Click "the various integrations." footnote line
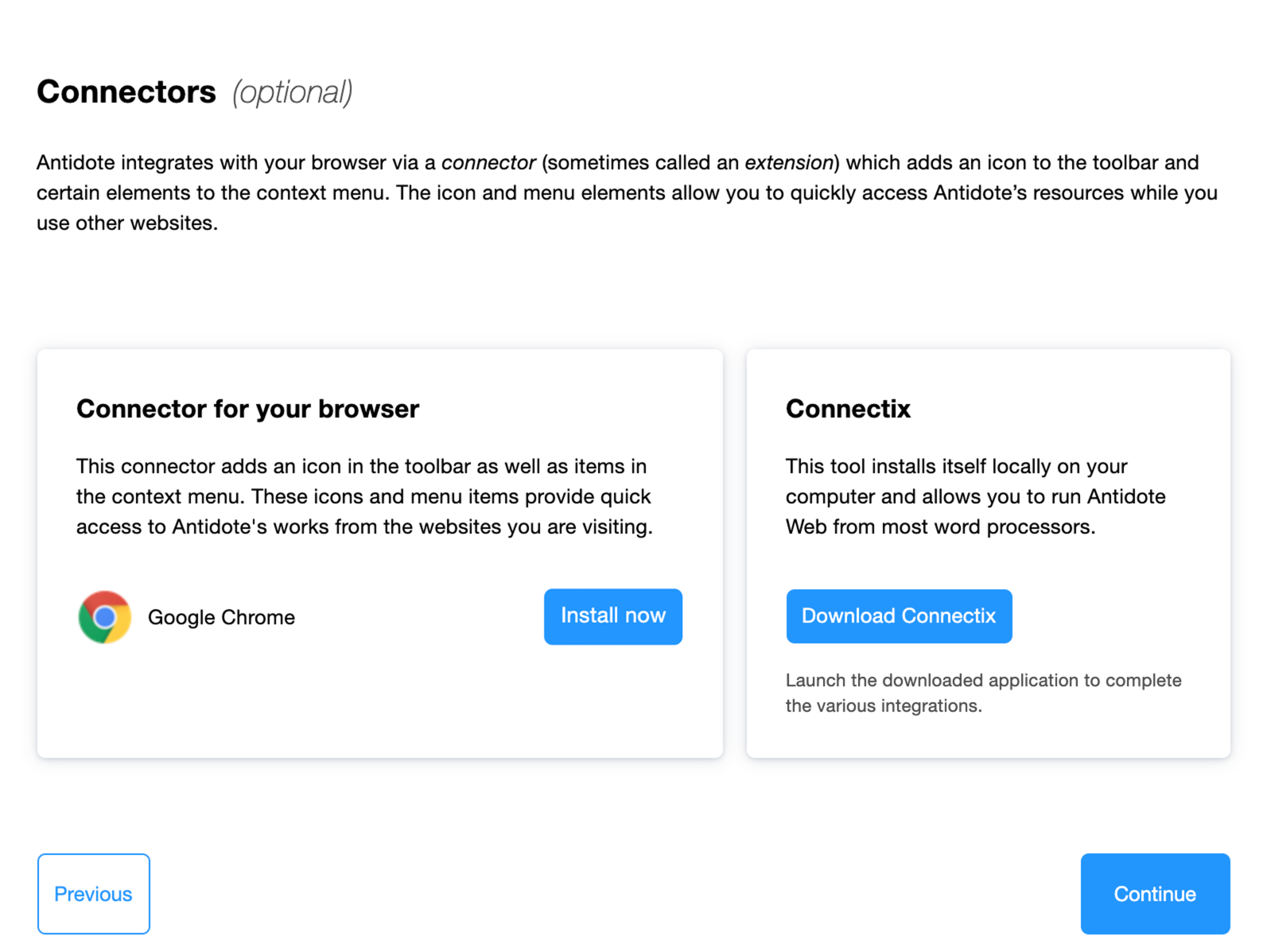Screen dimensions: 1267x952 (x=884, y=706)
